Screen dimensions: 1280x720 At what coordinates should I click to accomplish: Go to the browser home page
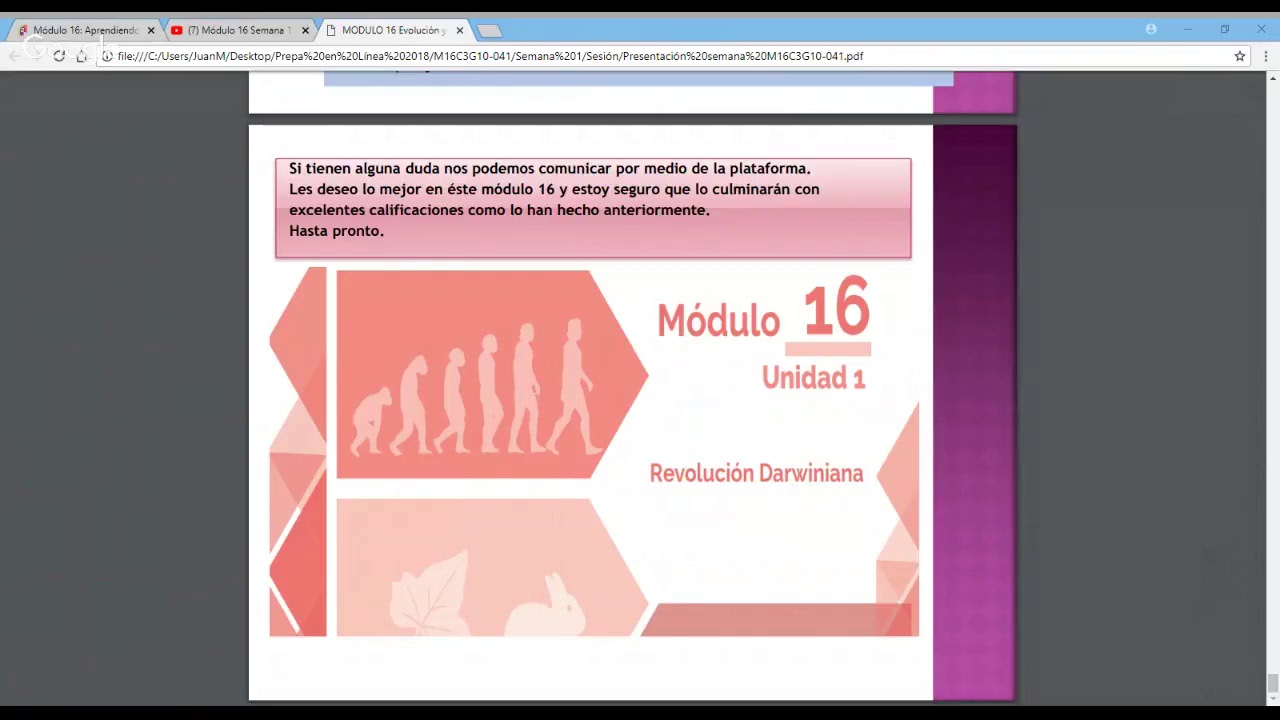[82, 56]
